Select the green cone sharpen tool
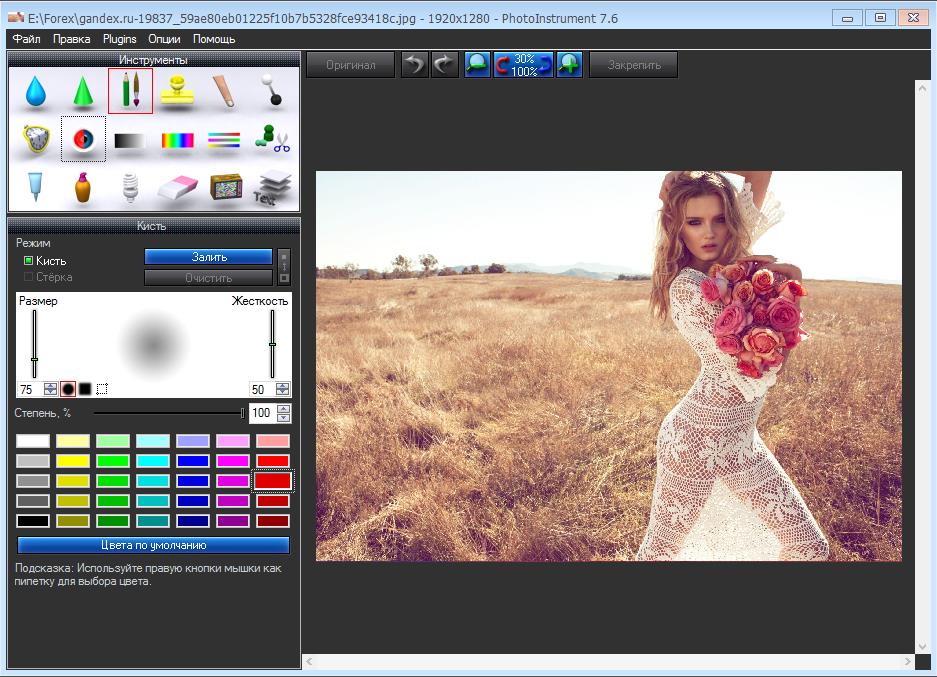 (83, 92)
